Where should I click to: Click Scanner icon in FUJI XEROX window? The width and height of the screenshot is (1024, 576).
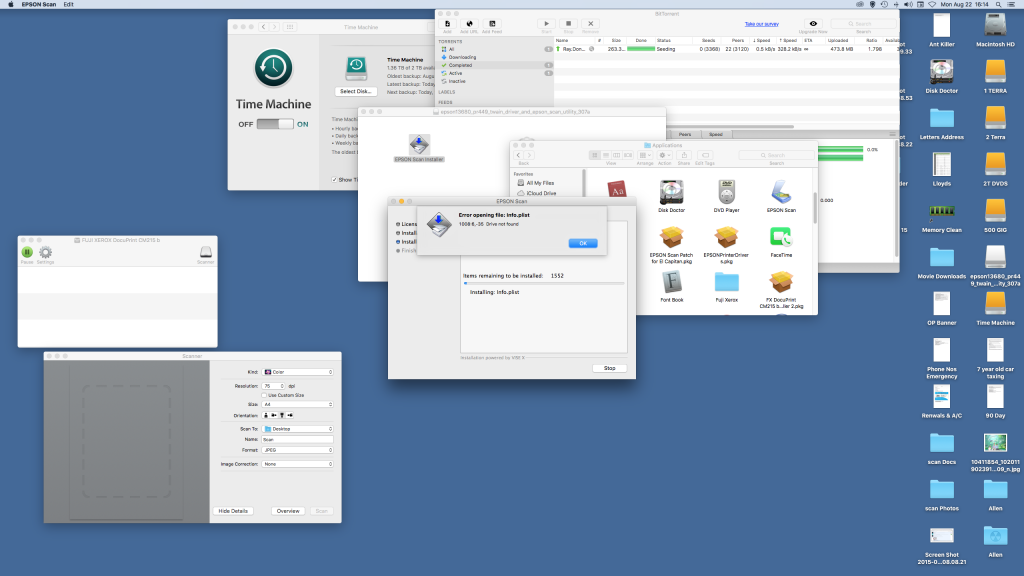[206, 252]
